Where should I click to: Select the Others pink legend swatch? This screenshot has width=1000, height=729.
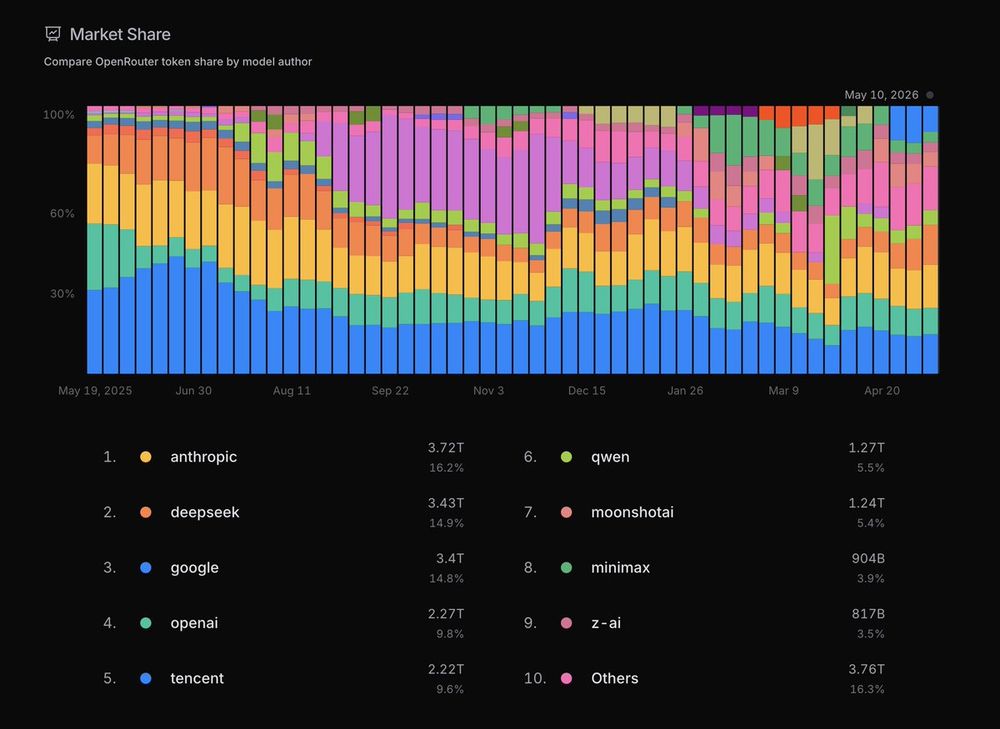point(566,679)
